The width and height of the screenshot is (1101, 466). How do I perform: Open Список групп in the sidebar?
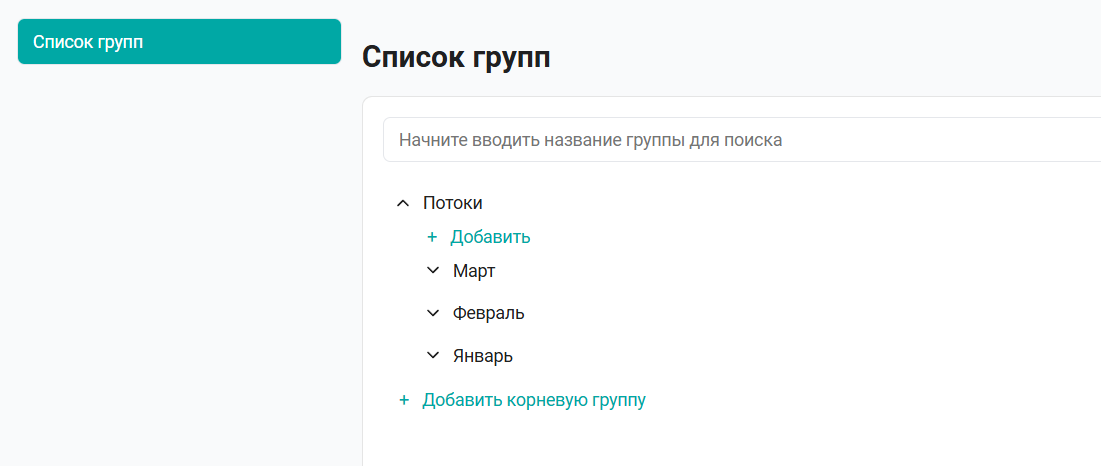[179, 41]
